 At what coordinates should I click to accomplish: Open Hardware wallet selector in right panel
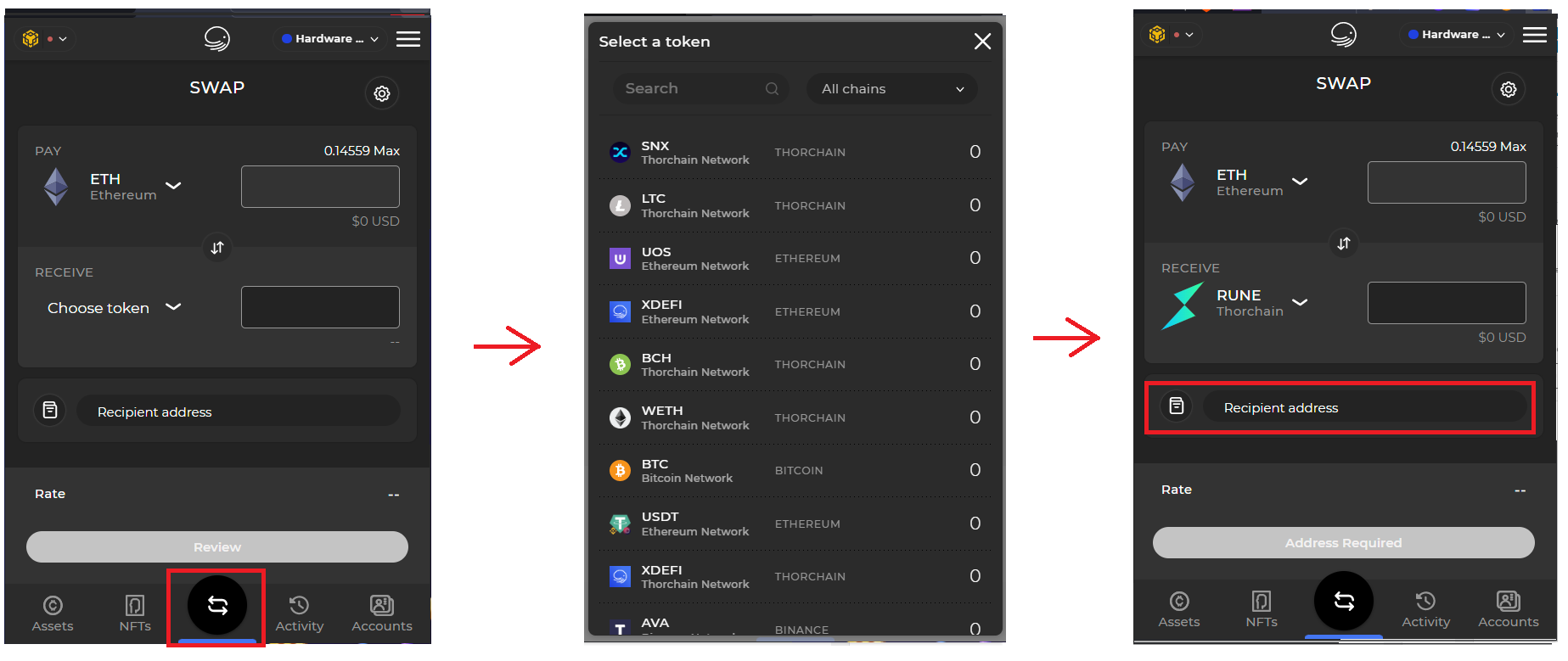point(1457,35)
